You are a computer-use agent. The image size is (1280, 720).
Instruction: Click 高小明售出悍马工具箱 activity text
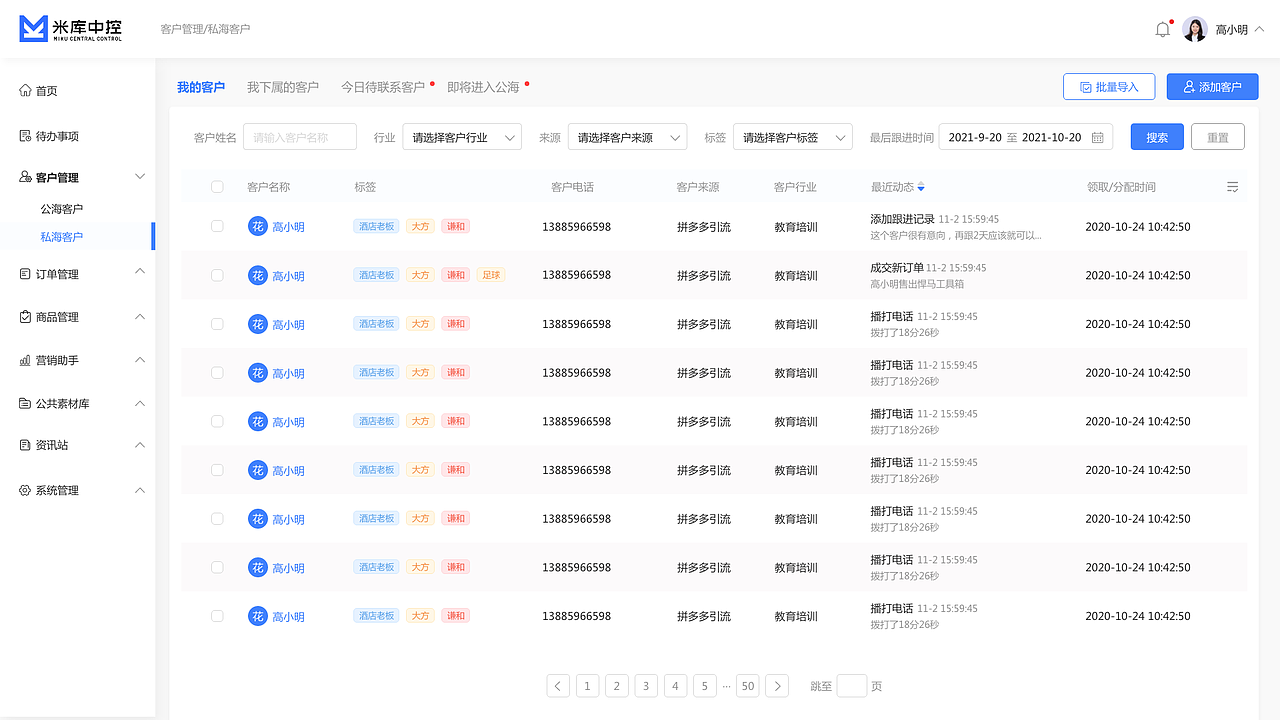(917, 284)
